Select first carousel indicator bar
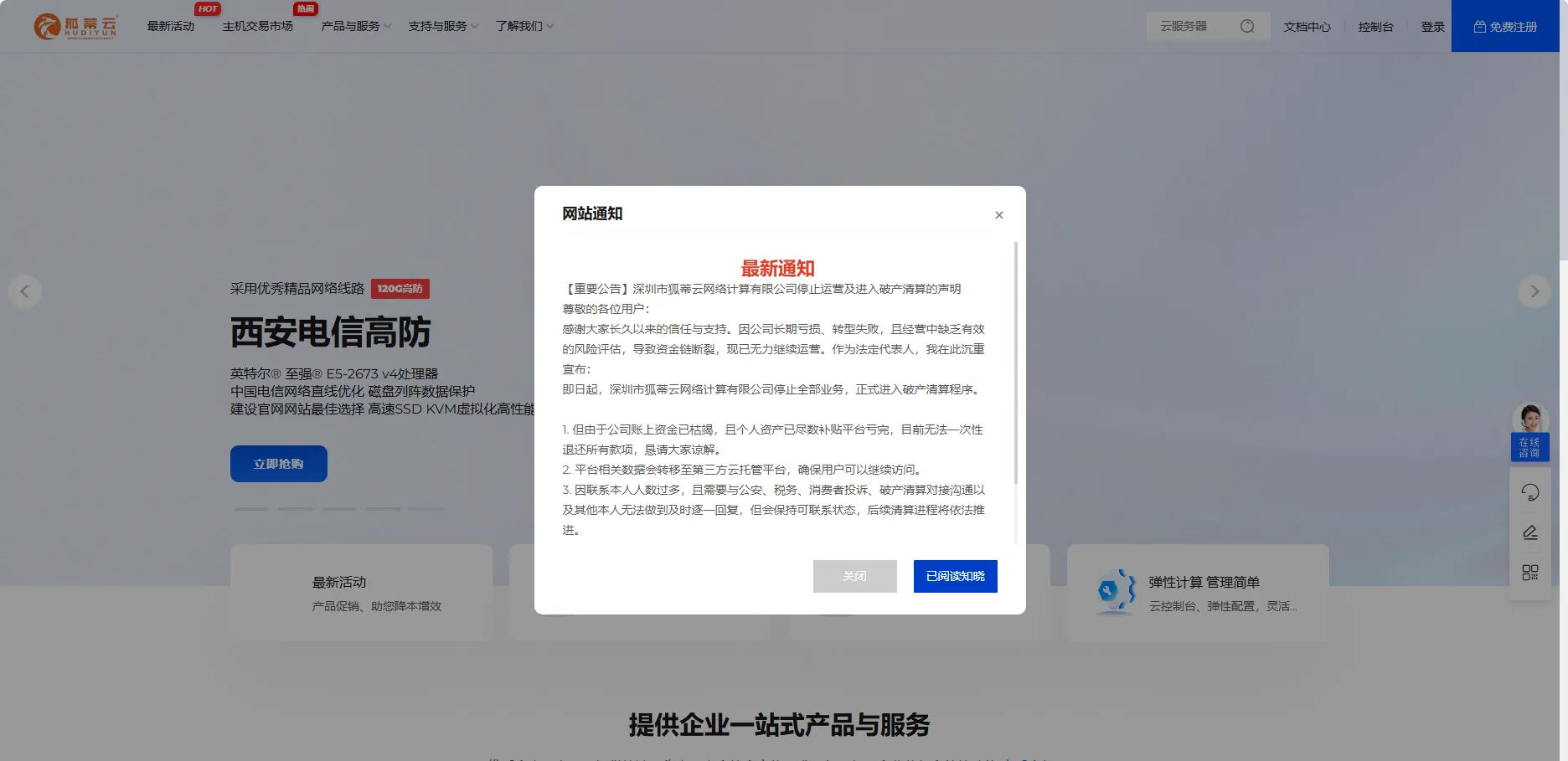 click(x=252, y=508)
